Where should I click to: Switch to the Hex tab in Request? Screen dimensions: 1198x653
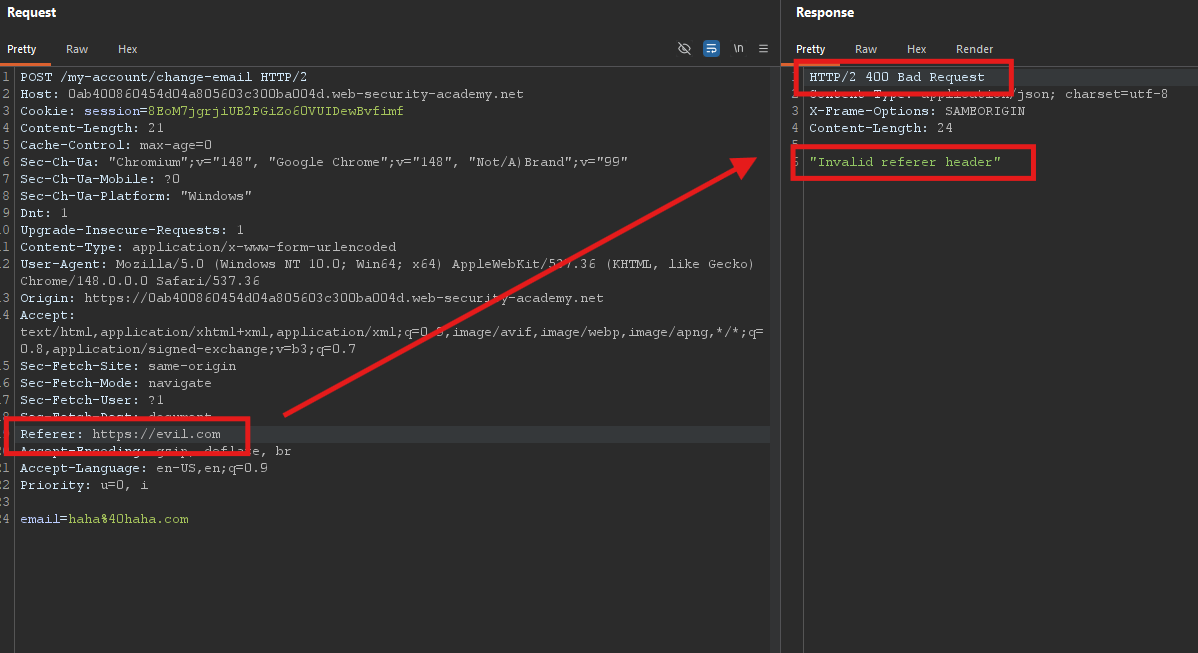(128, 49)
